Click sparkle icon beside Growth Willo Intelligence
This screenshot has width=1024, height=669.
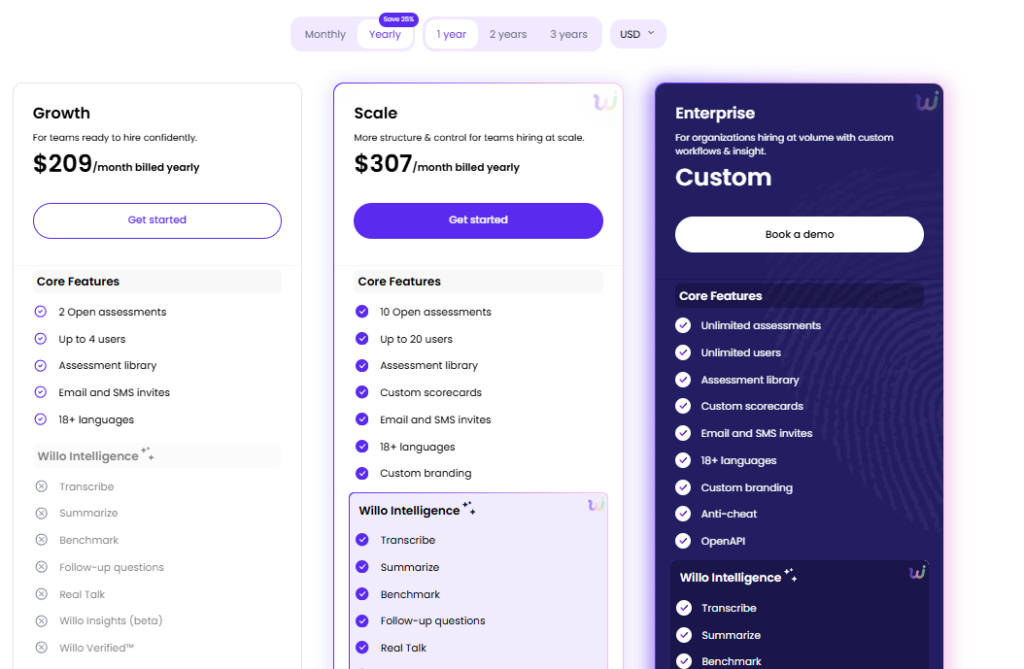(x=147, y=455)
